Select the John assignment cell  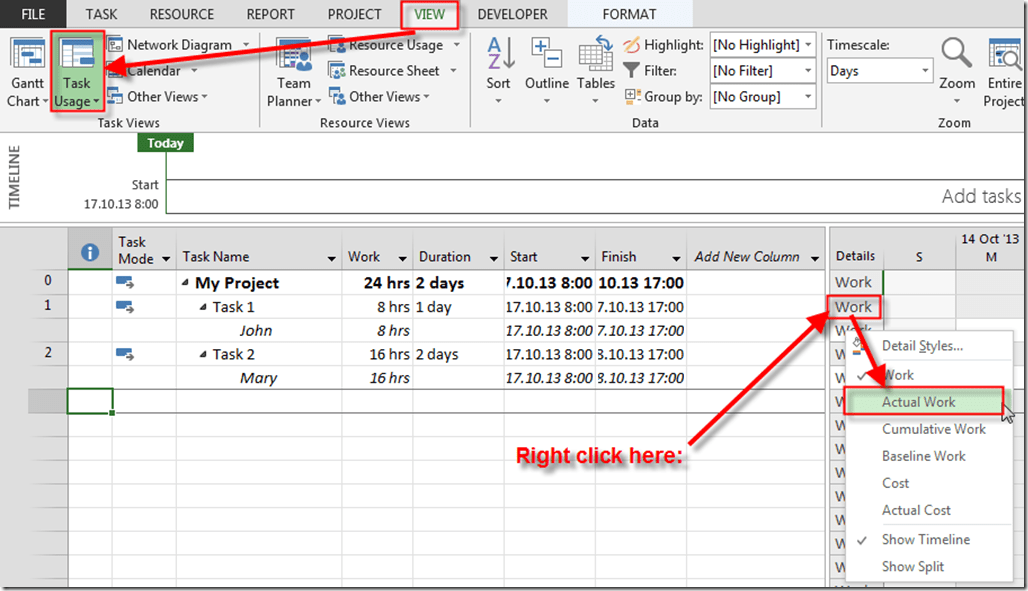256,331
